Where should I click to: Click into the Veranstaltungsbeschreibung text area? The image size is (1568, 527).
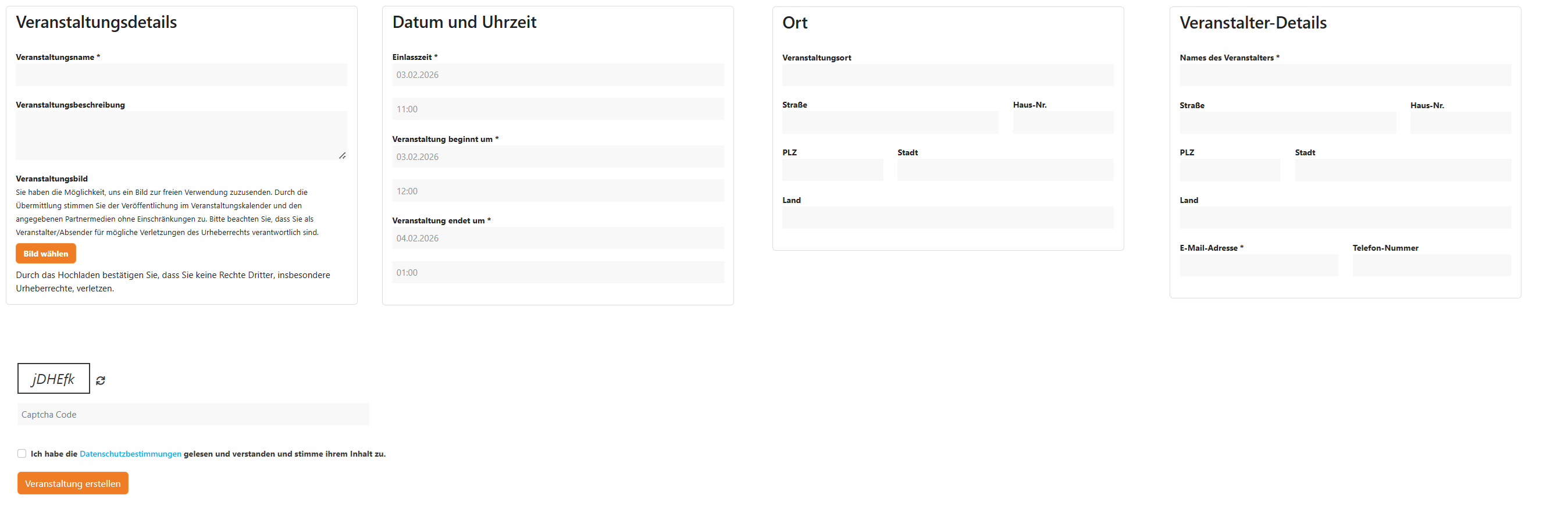coord(181,135)
